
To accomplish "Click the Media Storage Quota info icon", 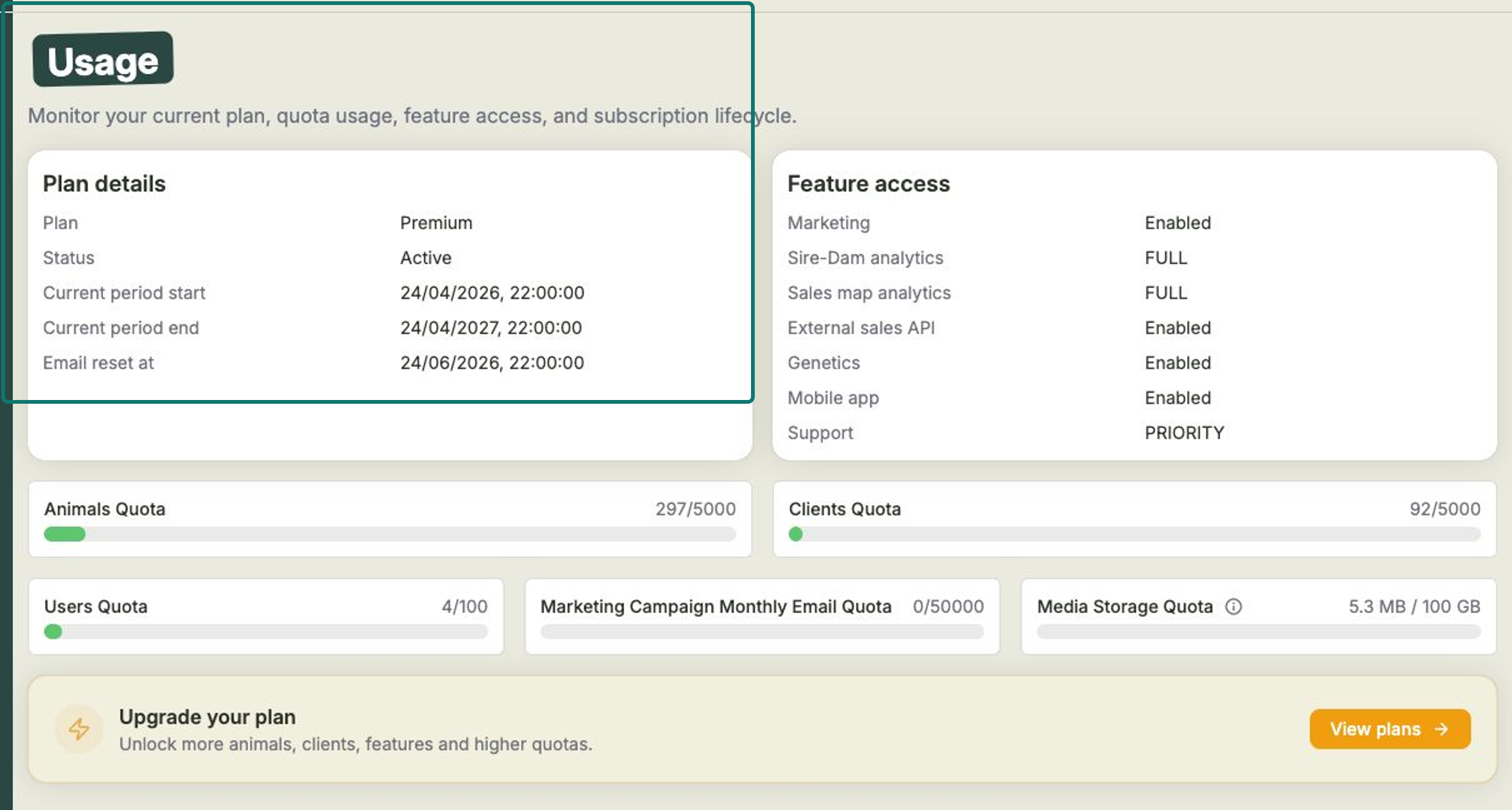I will [1233, 606].
